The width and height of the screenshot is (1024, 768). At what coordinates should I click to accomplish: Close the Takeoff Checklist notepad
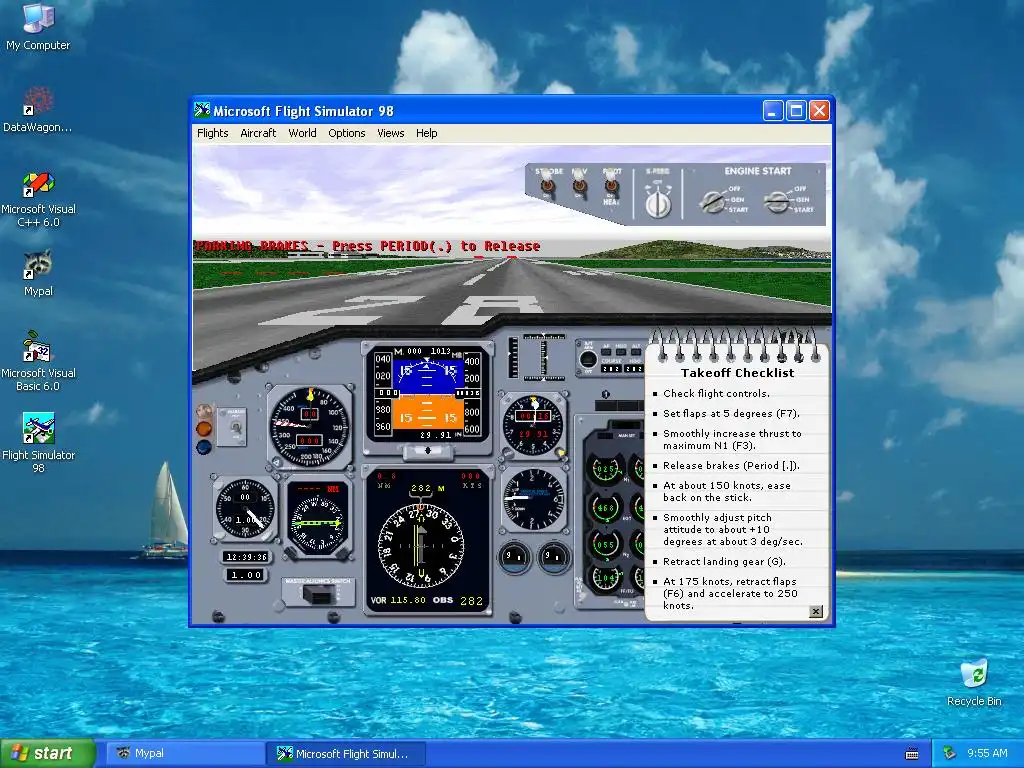[x=816, y=611]
